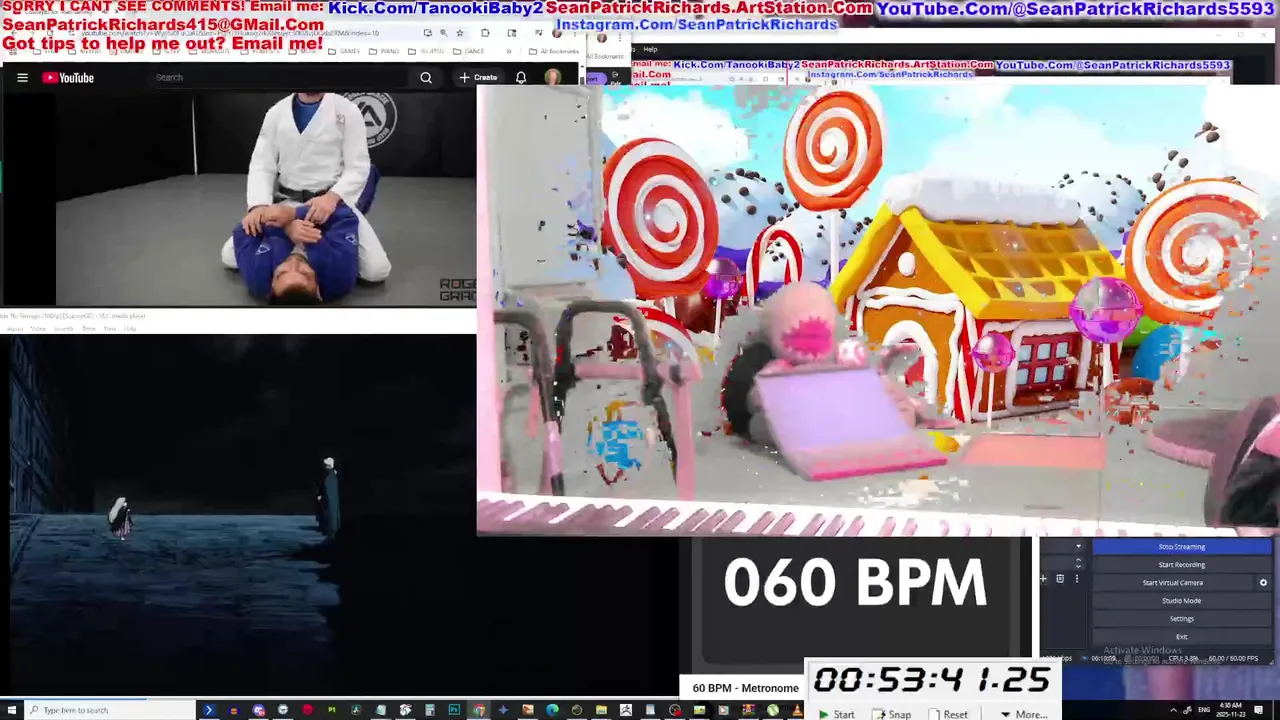Open Photoshop from the taskbar
The image size is (1280, 720).
pos(454,710)
